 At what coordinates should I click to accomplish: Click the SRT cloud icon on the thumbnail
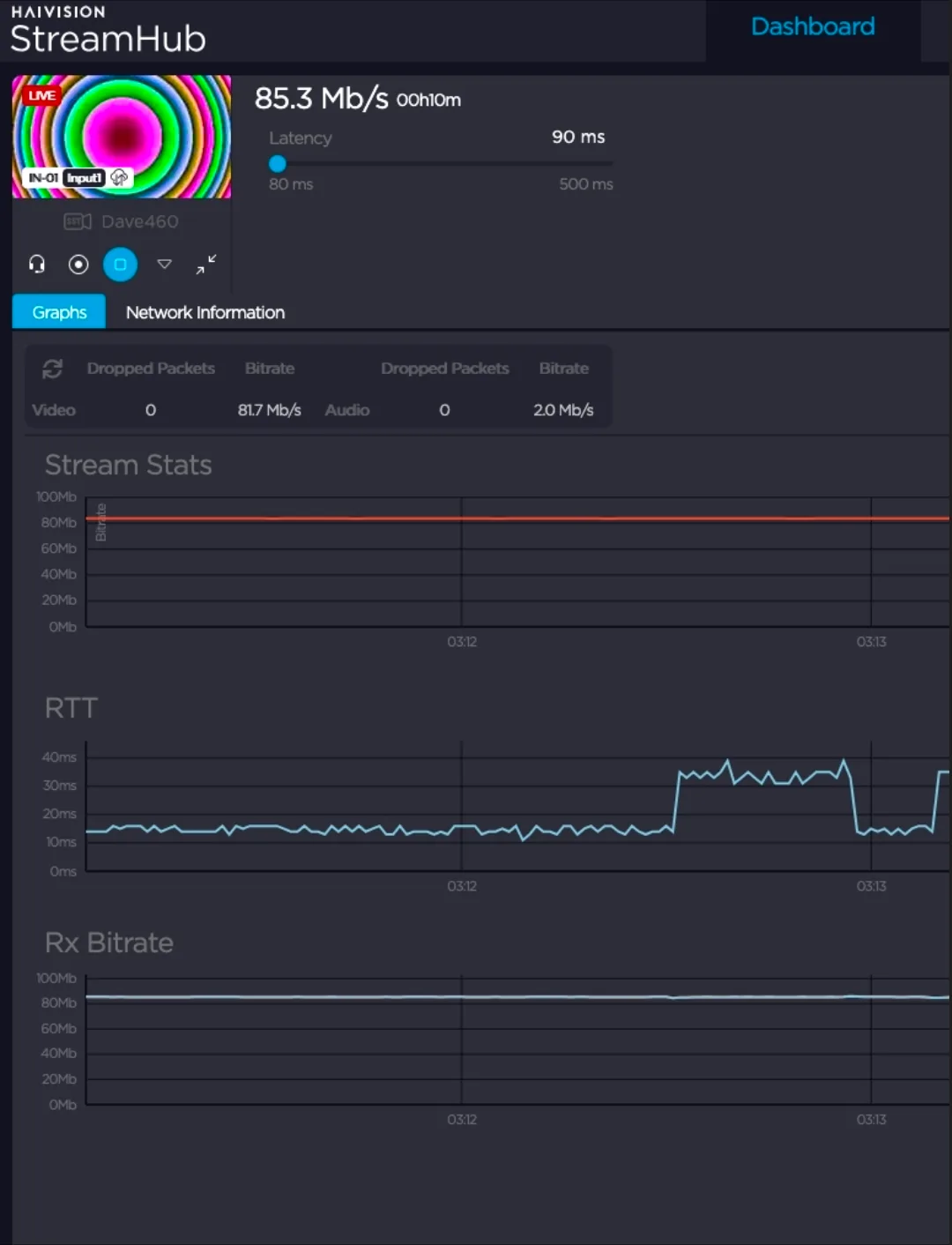coord(120,177)
